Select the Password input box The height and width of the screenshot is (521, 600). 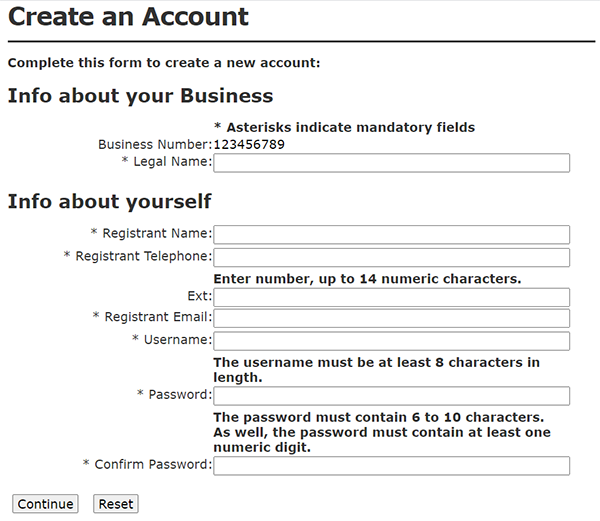[391, 396]
